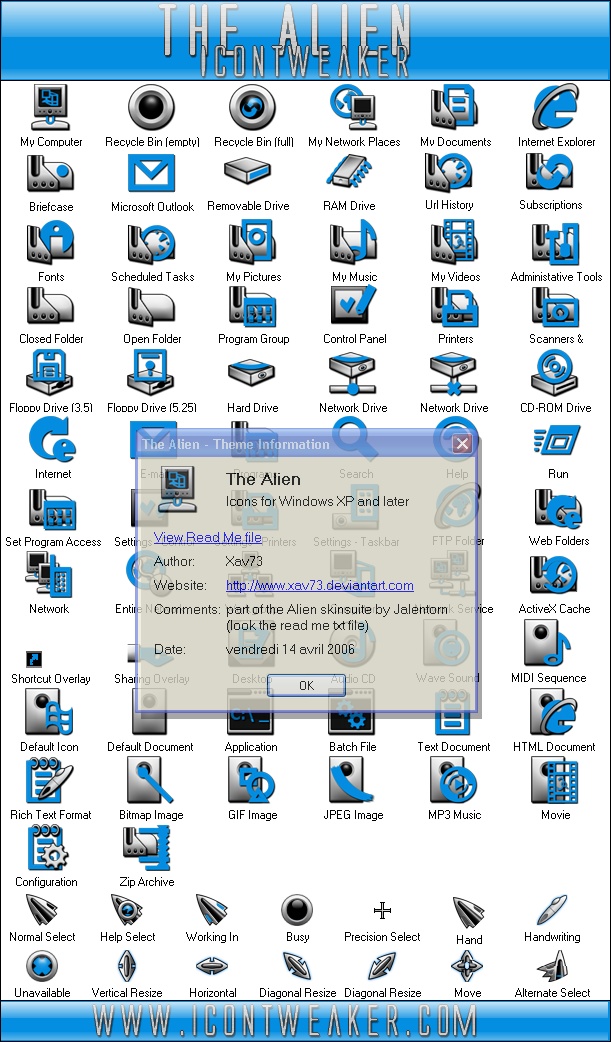
Task: Click the Removable Drive icon
Action: (247, 171)
